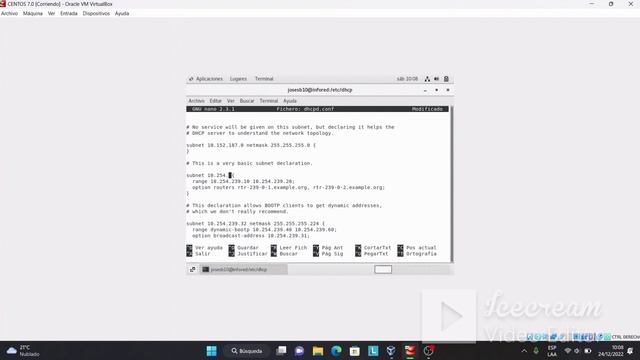The height and width of the screenshot is (360, 640).
Task: Click the Windows taskbar Búsqueda search box
Action: coord(247,351)
